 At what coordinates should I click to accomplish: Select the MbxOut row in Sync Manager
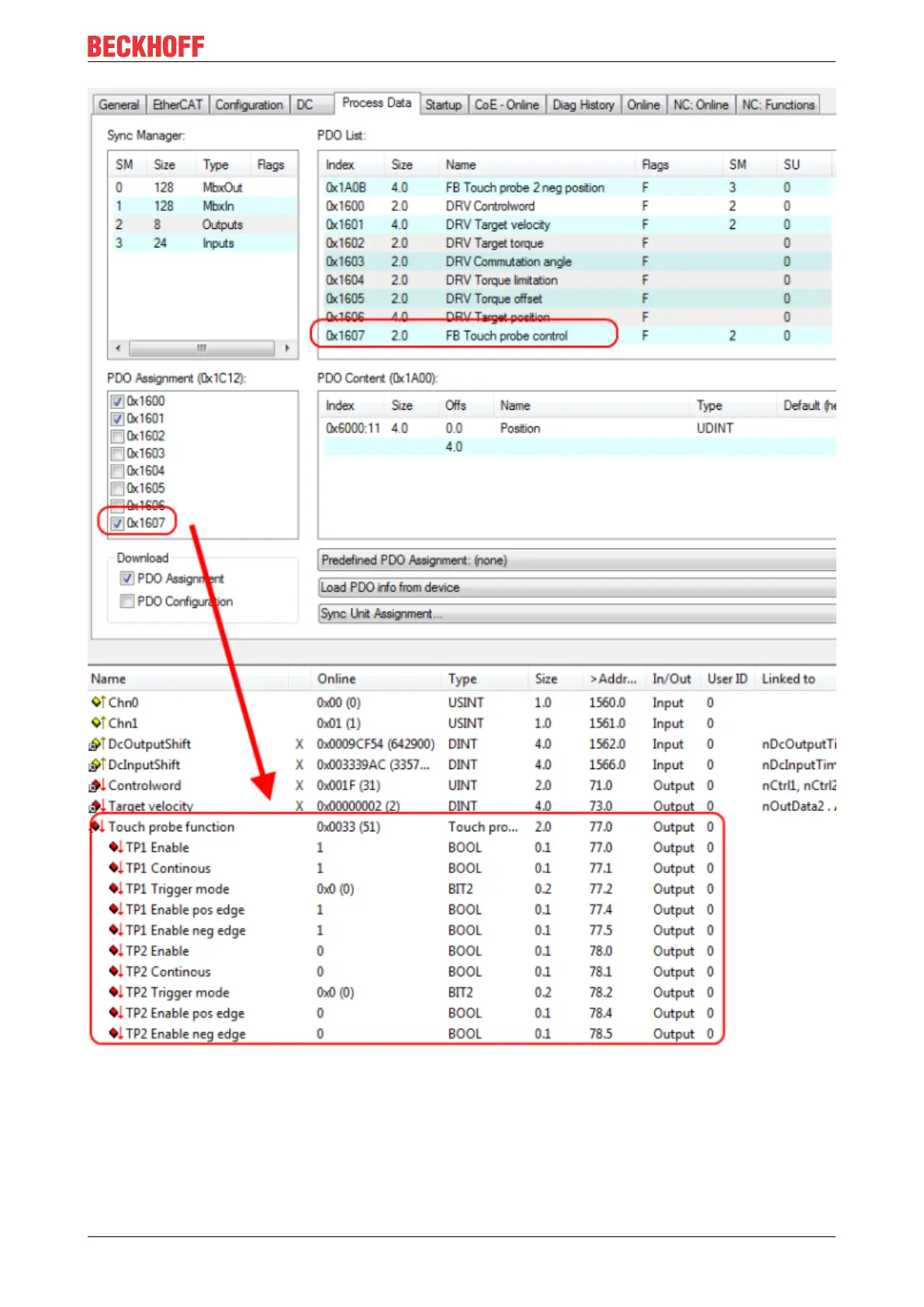202,188
